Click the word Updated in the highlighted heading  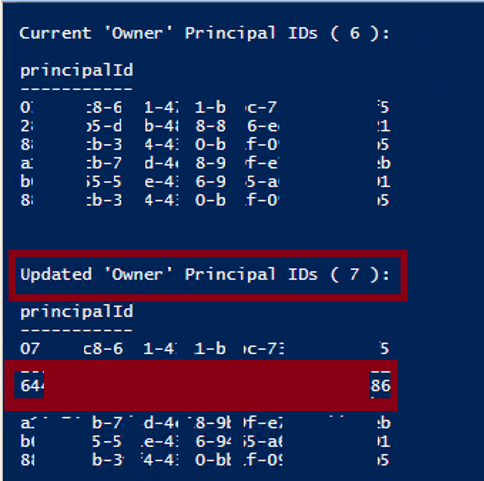[x=56, y=275]
